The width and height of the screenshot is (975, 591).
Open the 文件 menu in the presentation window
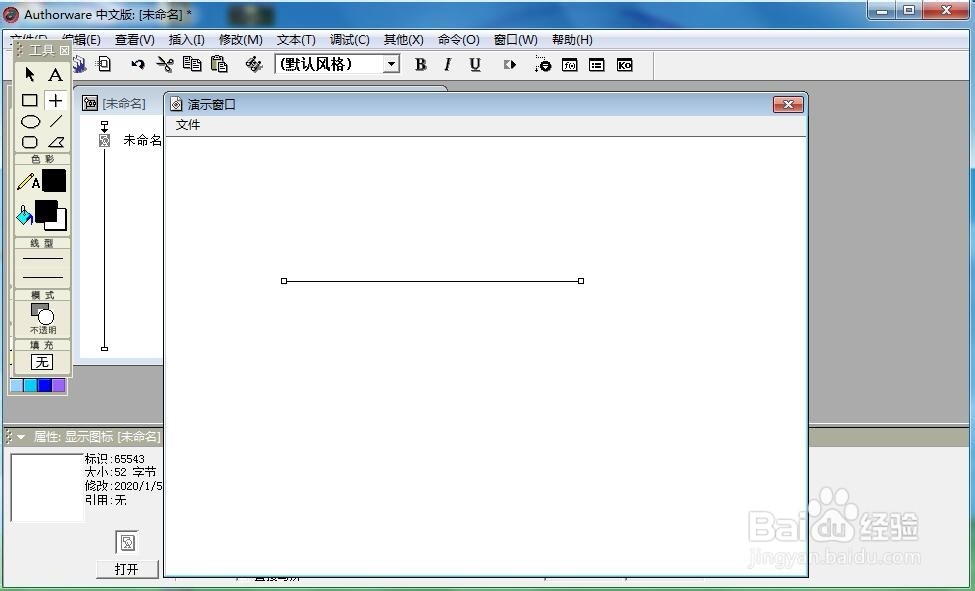[187, 124]
